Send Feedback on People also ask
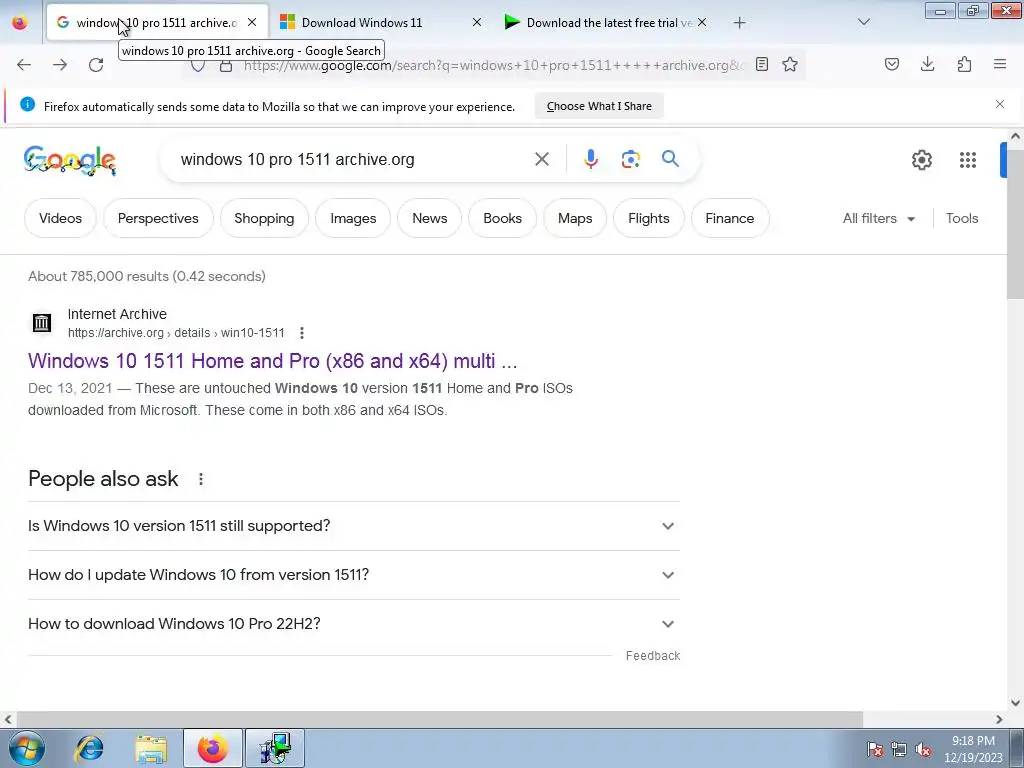Image resolution: width=1024 pixels, height=768 pixels. click(652, 656)
